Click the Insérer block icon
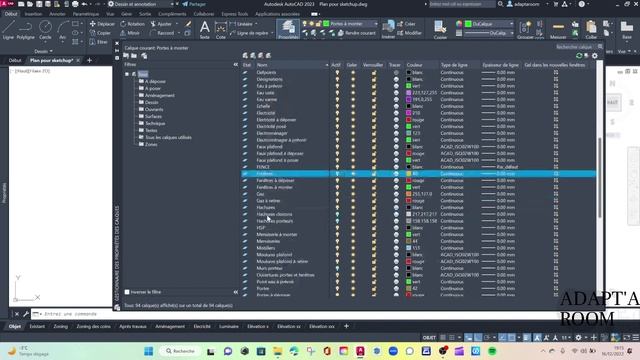 pos(388,30)
